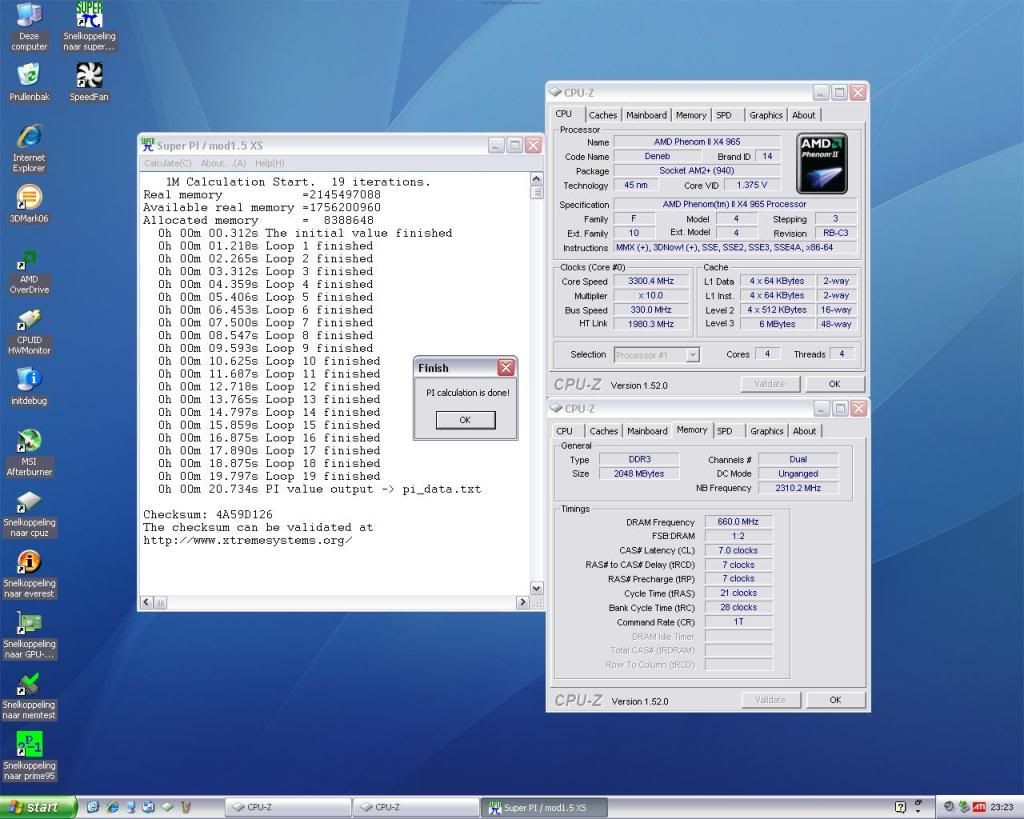Launch AMD OverDrive from the desktop

(29, 260)
